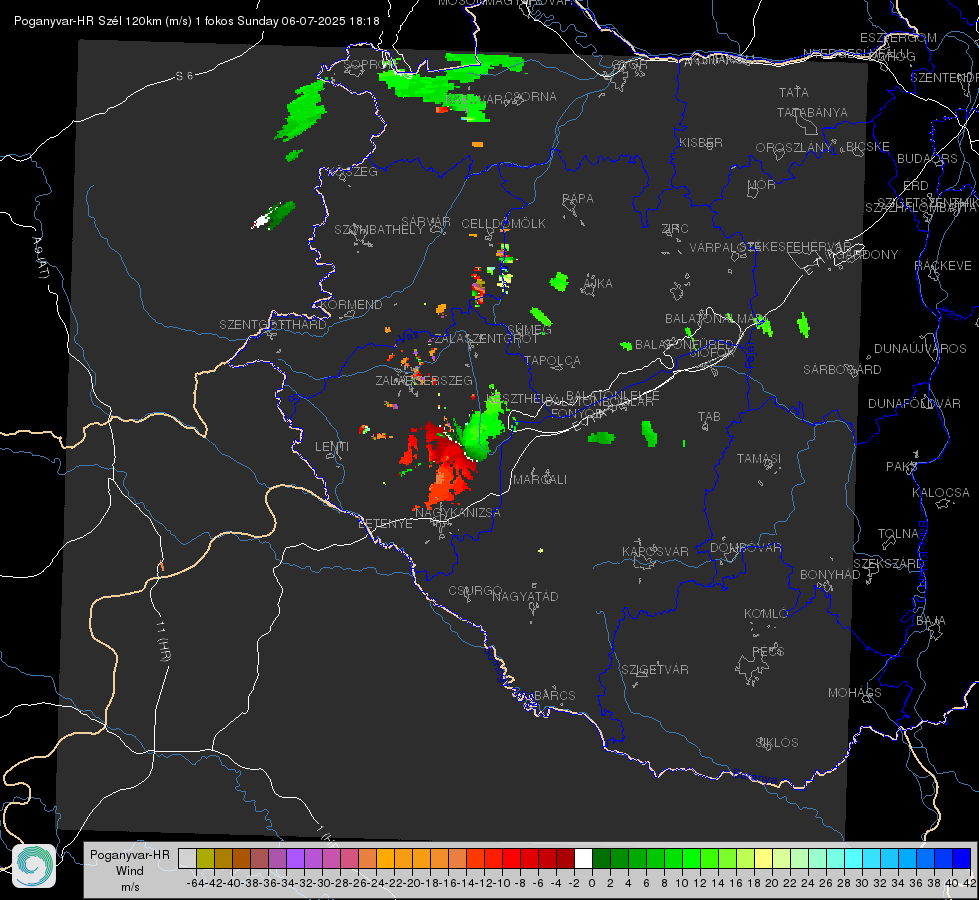
Task: Click the SZIGETVAR label
Action: coord(654,670)
